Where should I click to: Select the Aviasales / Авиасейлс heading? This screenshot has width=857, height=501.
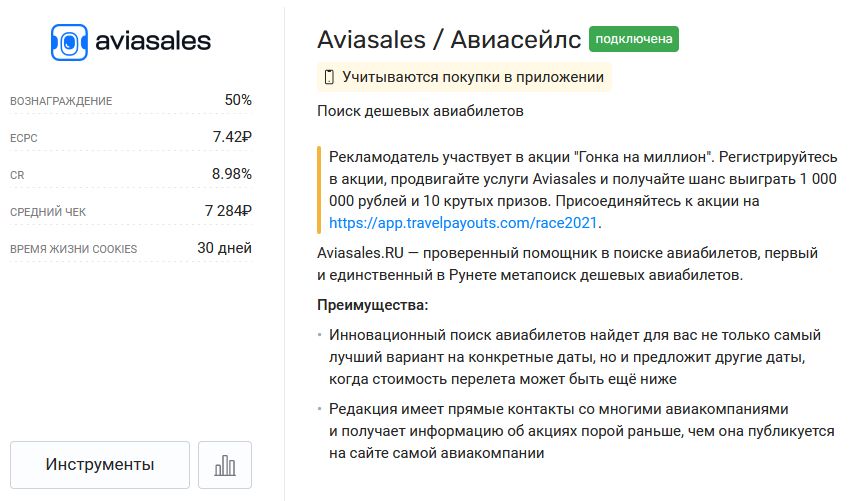click(449, 40)
